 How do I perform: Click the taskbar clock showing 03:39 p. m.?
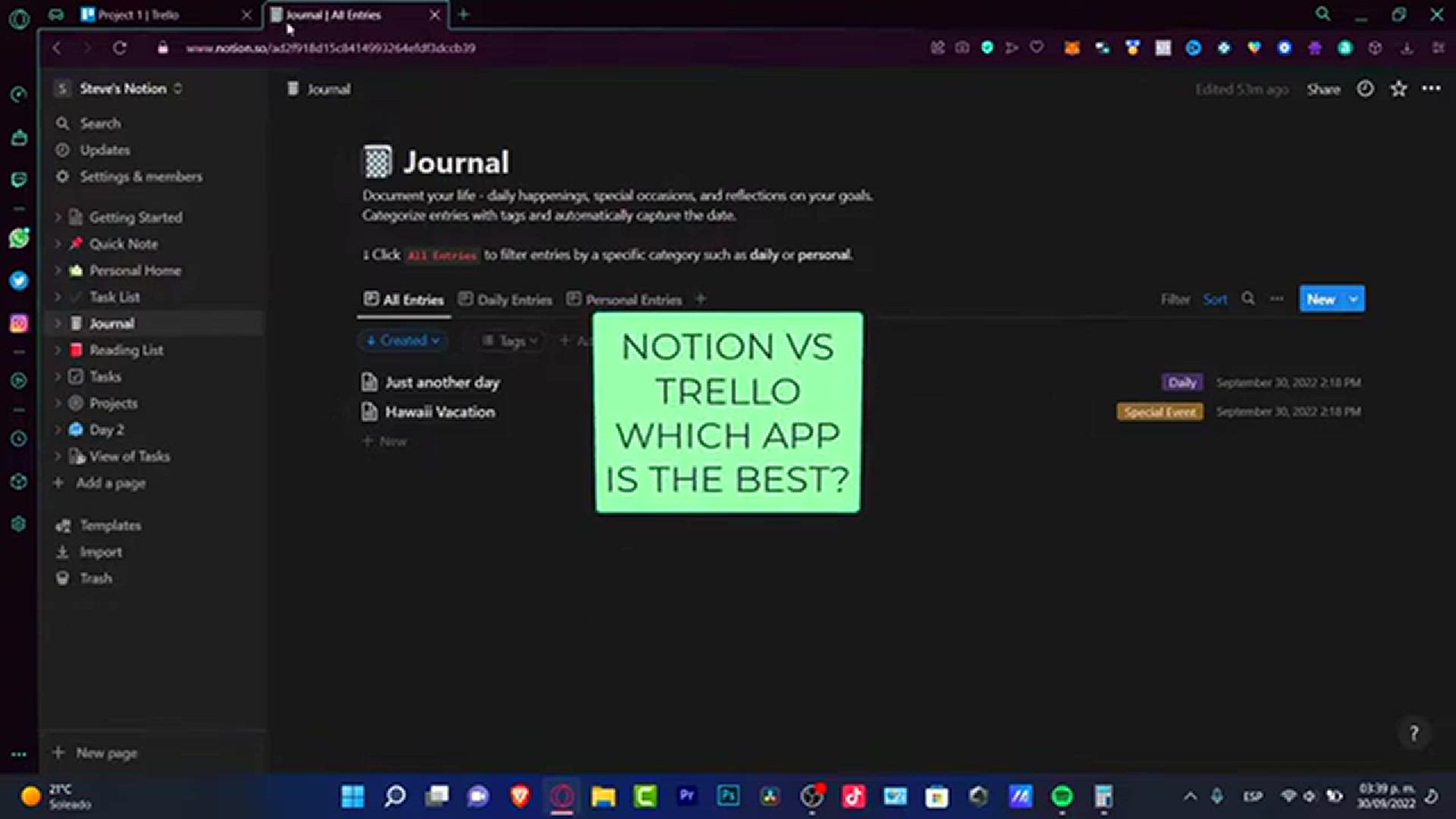point(1386,795)
